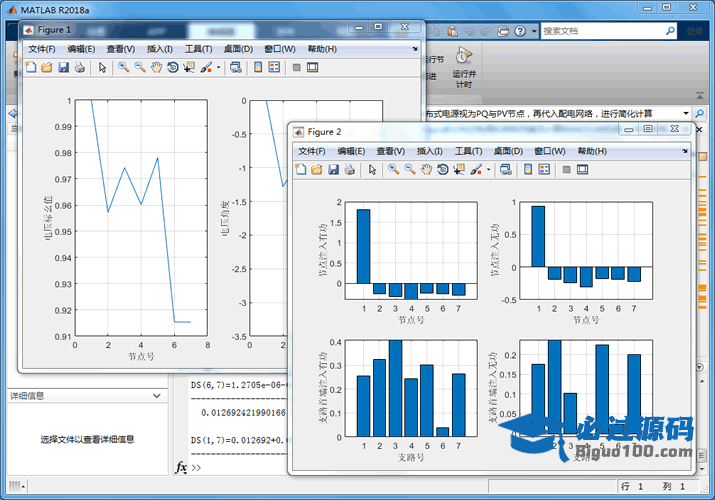The height and width of the screenshot is (500, 715).
Task: Select Zoom Out tool in Figure 1
Action: [x=140, y=68]
